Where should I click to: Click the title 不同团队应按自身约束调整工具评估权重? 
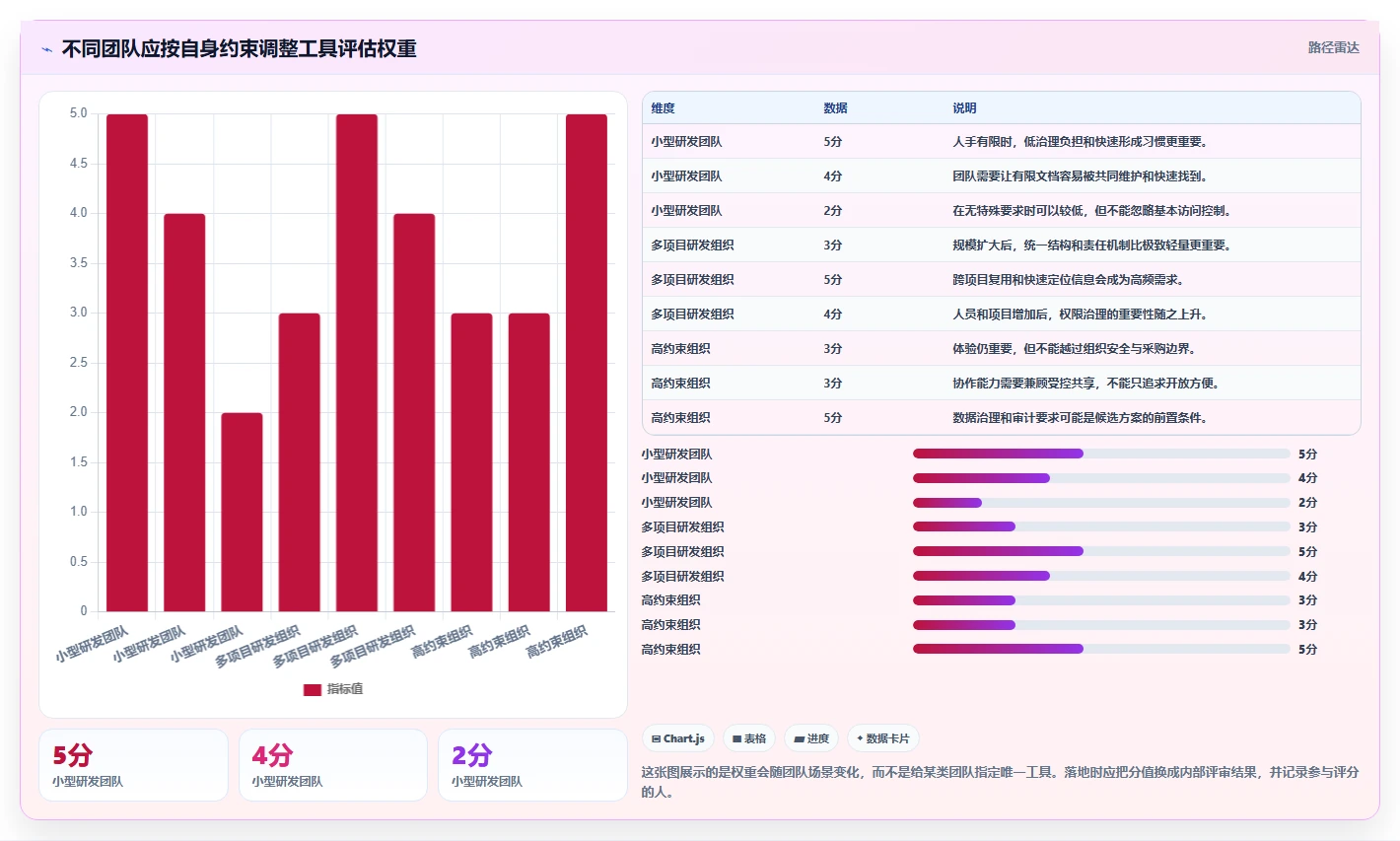[239, 48]
